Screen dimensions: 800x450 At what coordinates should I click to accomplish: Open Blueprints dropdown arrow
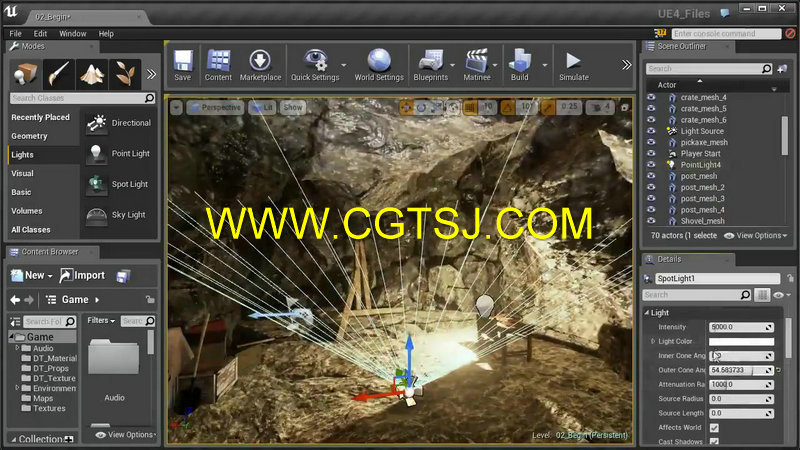452,65
